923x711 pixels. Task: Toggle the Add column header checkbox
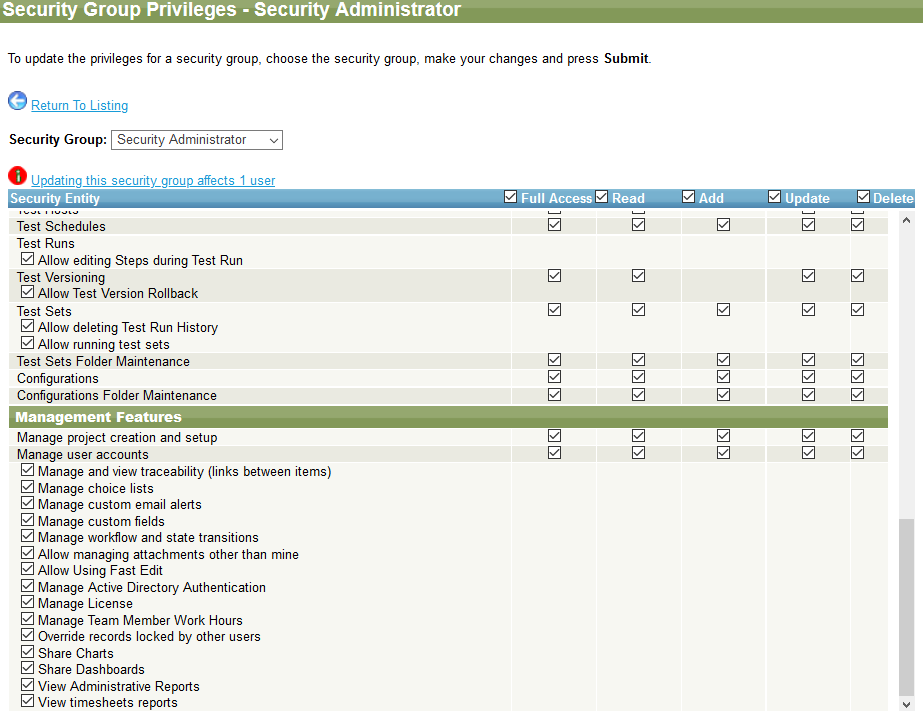click(x=689, y=197)
